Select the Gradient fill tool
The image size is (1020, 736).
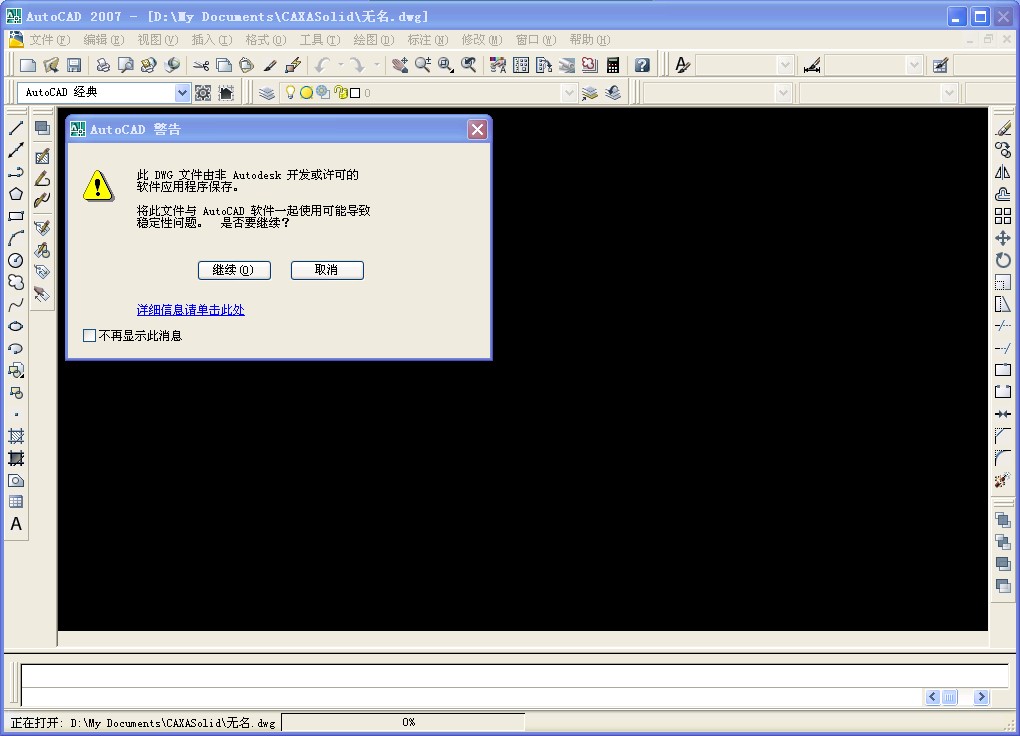16,458
